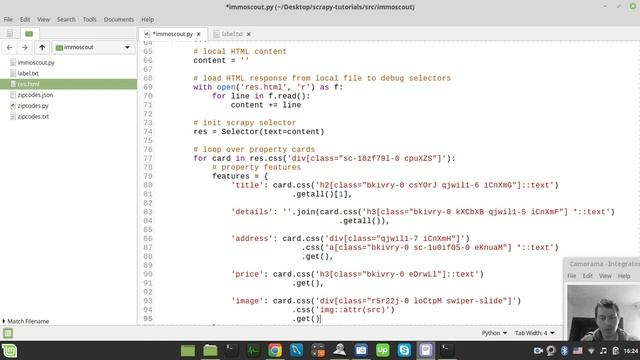This screenshot has height=360, width=640.
Task: Open the blue database app in taskbar
Action: coord(296,350)
